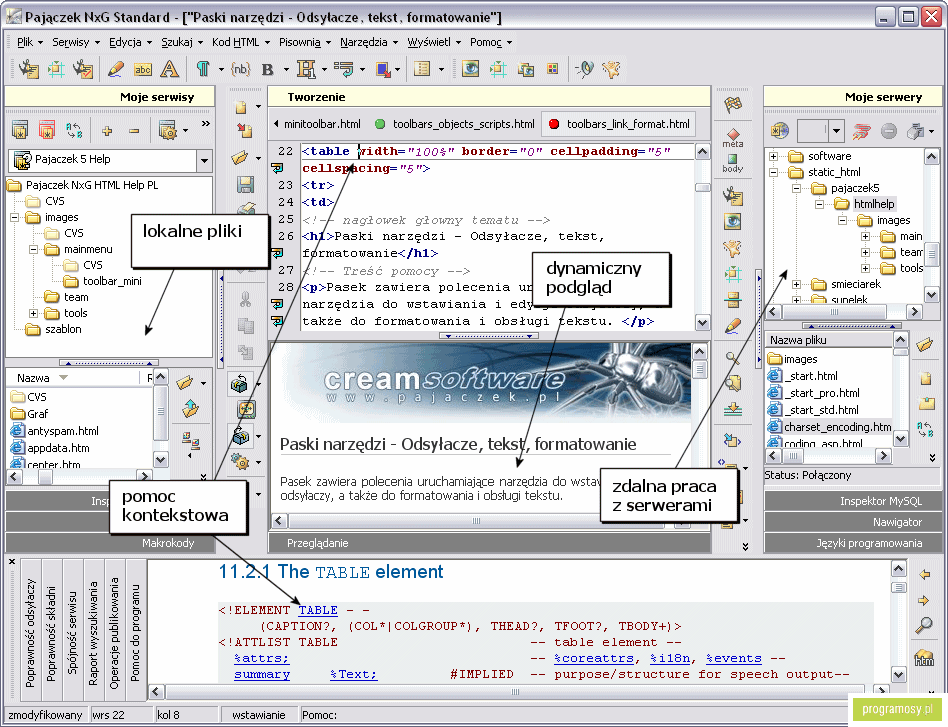
Task: Open dropdown arrow beside paragraph icon
Action: pos(221,70)
